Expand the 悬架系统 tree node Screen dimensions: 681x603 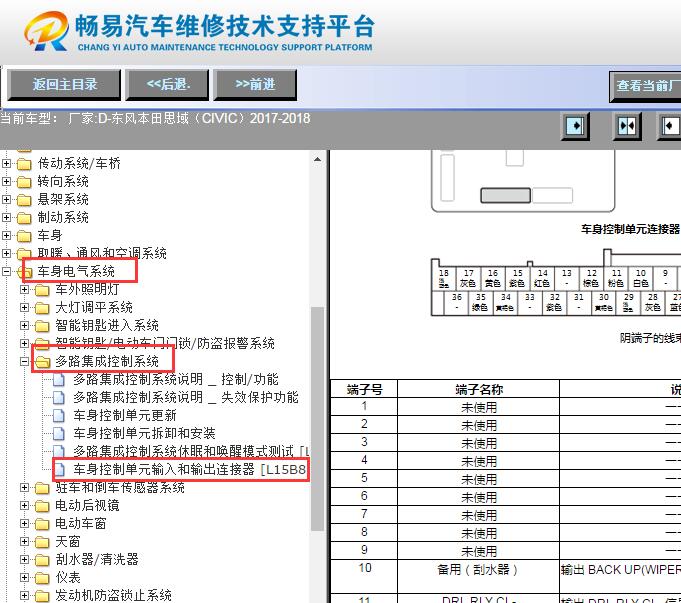[7, 199]
